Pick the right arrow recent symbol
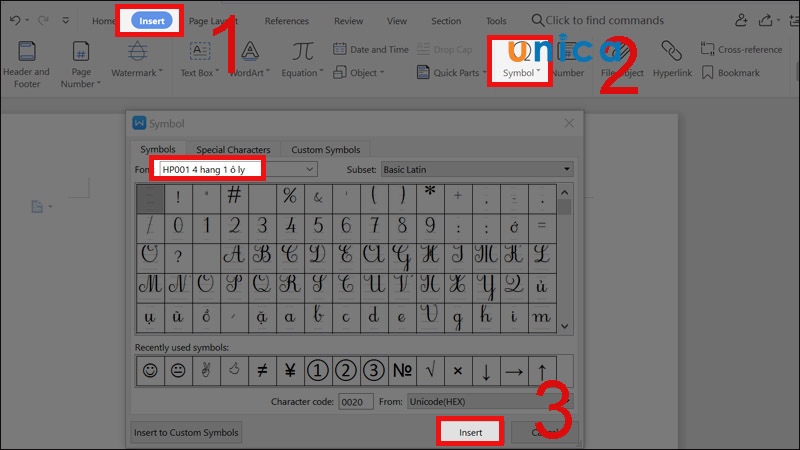This screenshot has width=800, height=450. click(x=514, y=370)
